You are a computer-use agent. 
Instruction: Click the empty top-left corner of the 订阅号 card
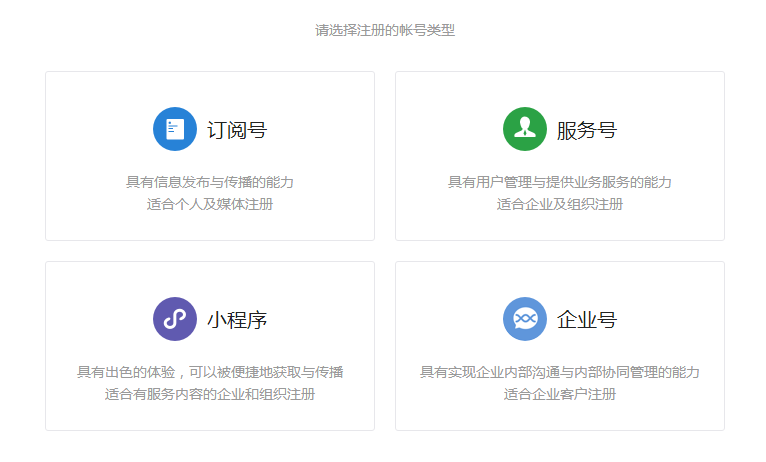pyautogui.click(x=62, y=86)
